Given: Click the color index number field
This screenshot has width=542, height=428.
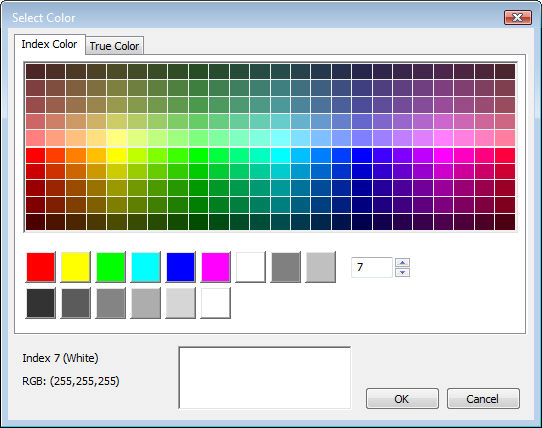Looking at the screenshot, I should click(372, 267).
